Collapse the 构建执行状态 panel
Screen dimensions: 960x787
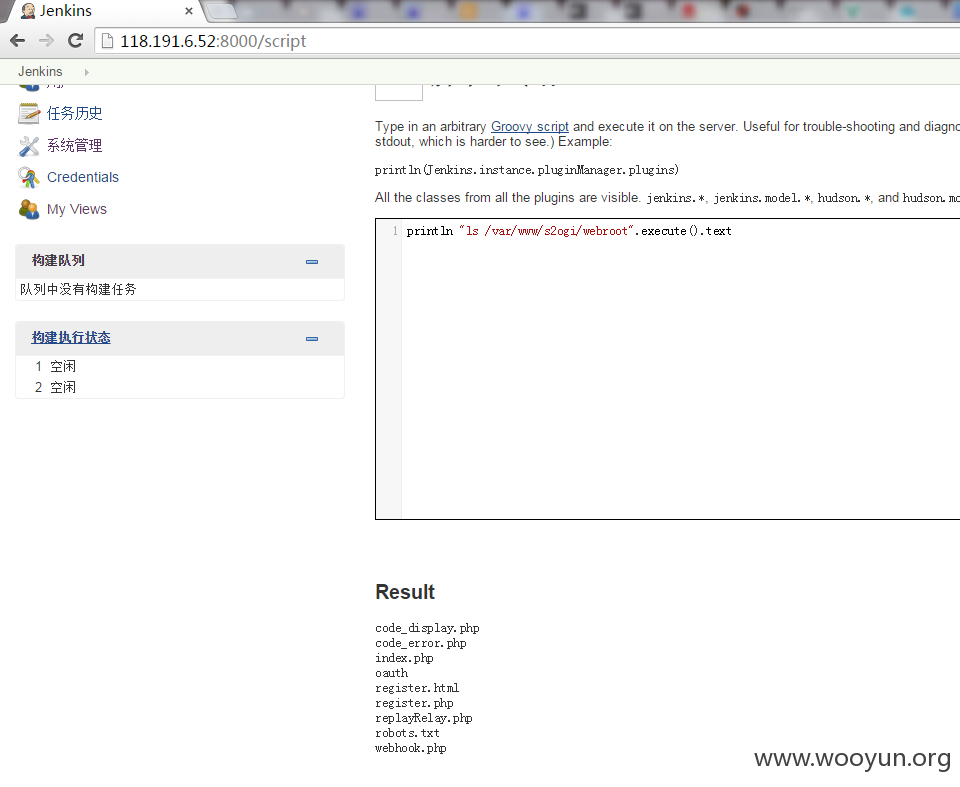[312, 339]
